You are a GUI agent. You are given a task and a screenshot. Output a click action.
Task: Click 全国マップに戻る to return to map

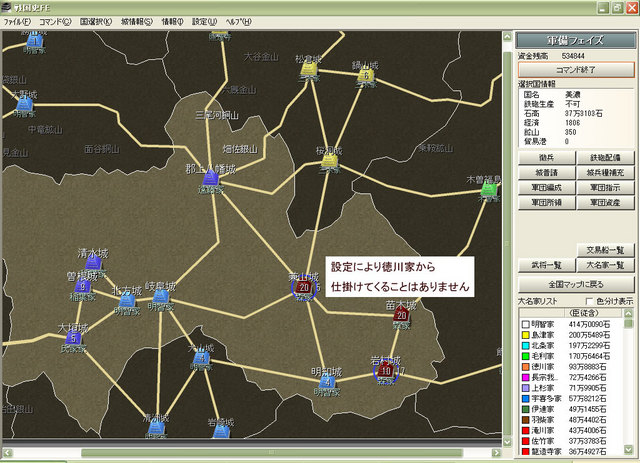pos(576,284)
